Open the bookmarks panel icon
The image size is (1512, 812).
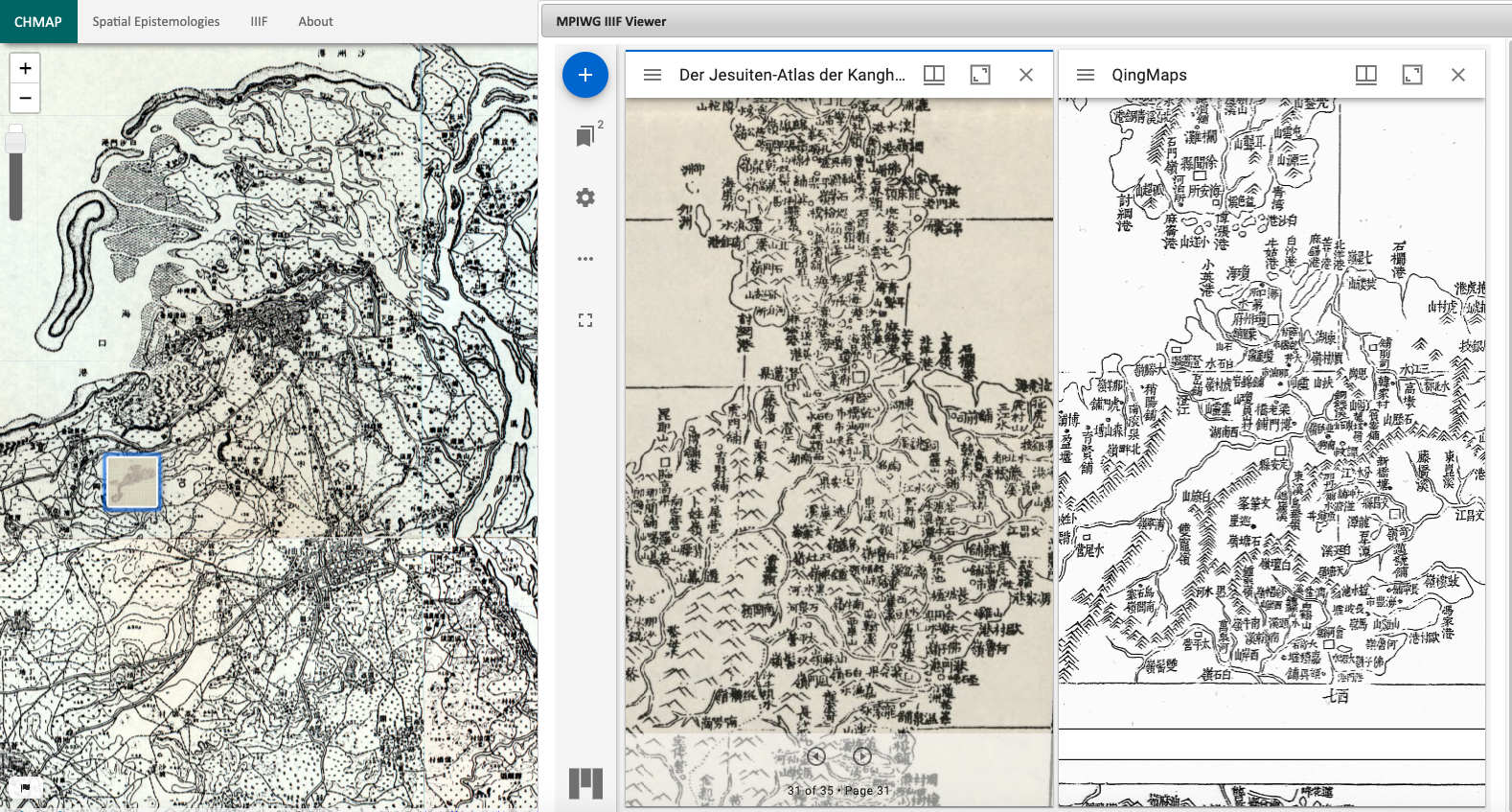(585, 137)
